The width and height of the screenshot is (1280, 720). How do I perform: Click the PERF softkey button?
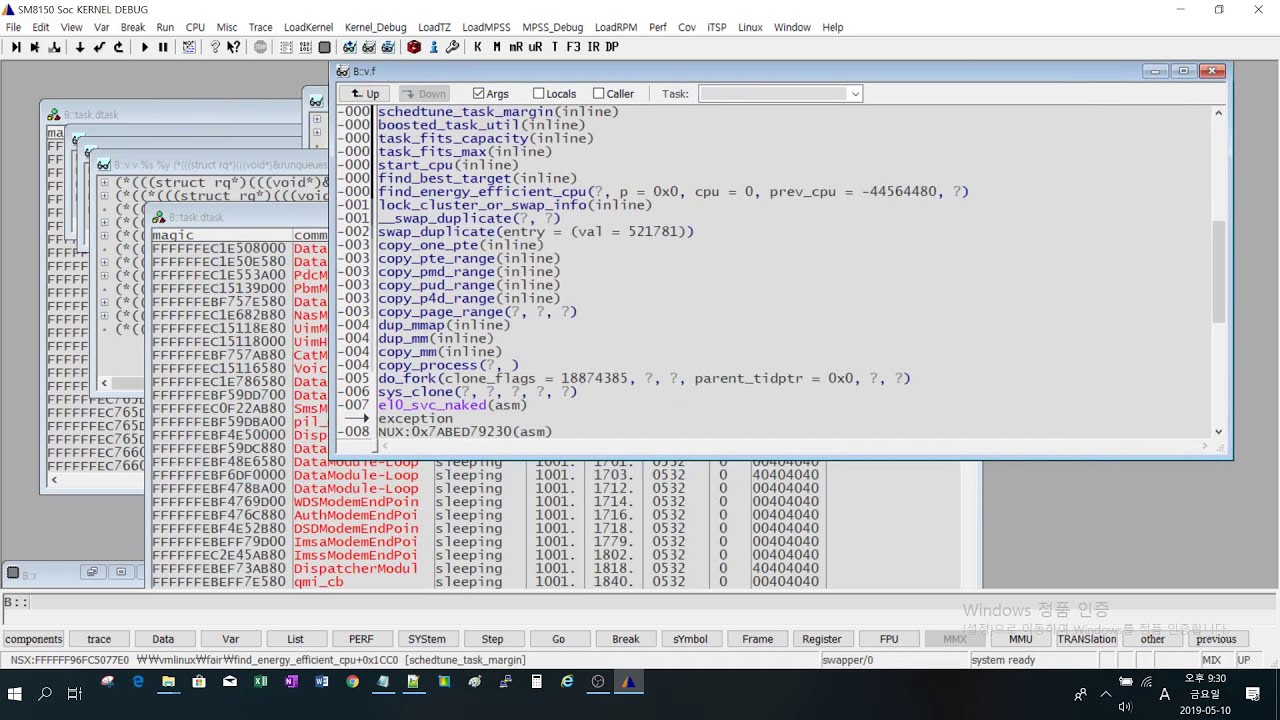[x=361, y=639]
